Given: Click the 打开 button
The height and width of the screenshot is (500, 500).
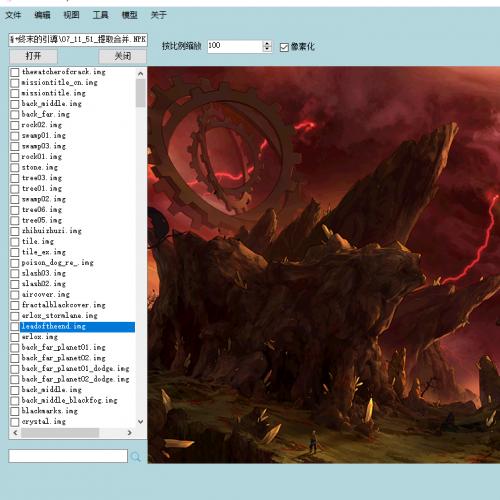Looking at the screenshot, I should click(x=33, y=56).
